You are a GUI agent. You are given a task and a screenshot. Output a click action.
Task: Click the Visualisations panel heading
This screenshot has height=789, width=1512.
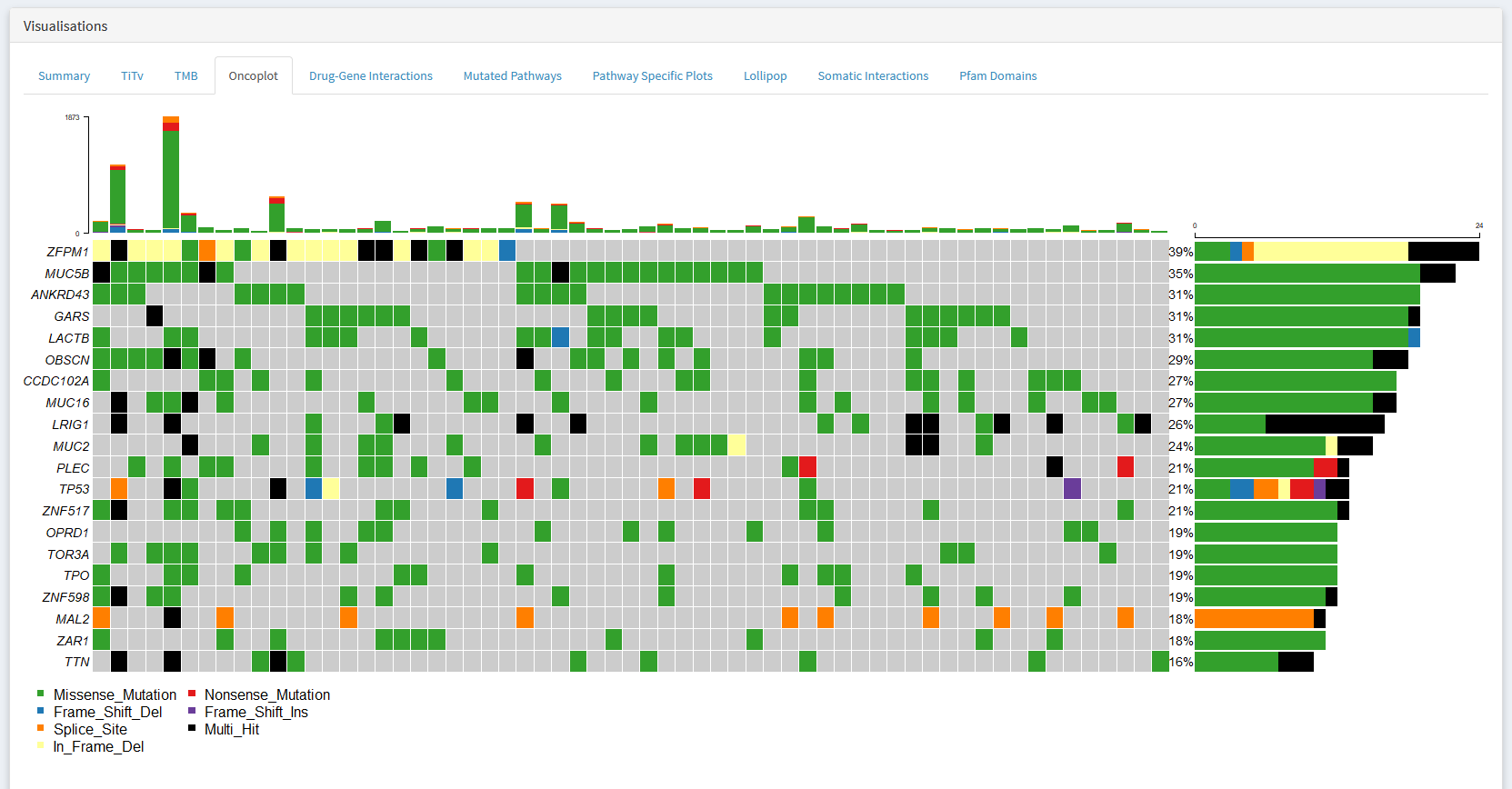pyautogui.click(x=65, y=26)
